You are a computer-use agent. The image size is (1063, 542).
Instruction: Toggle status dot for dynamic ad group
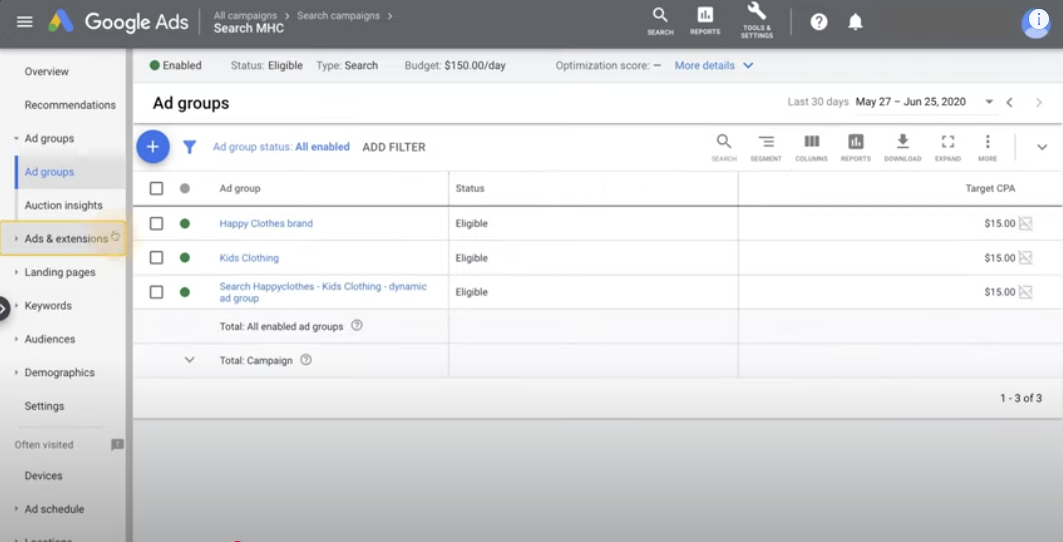[184, 292]
